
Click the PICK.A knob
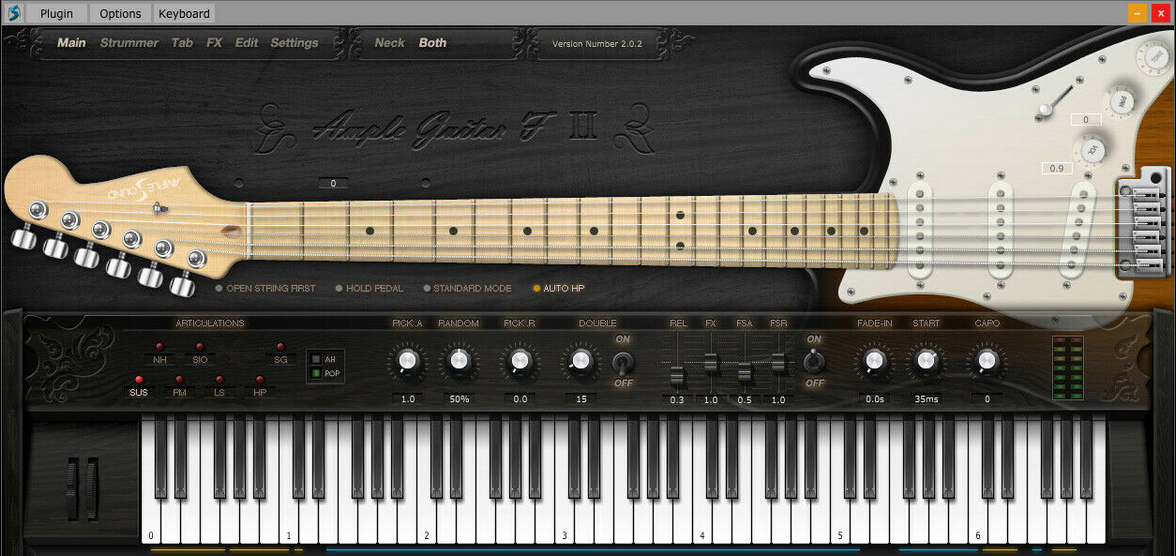pos(406,362)
